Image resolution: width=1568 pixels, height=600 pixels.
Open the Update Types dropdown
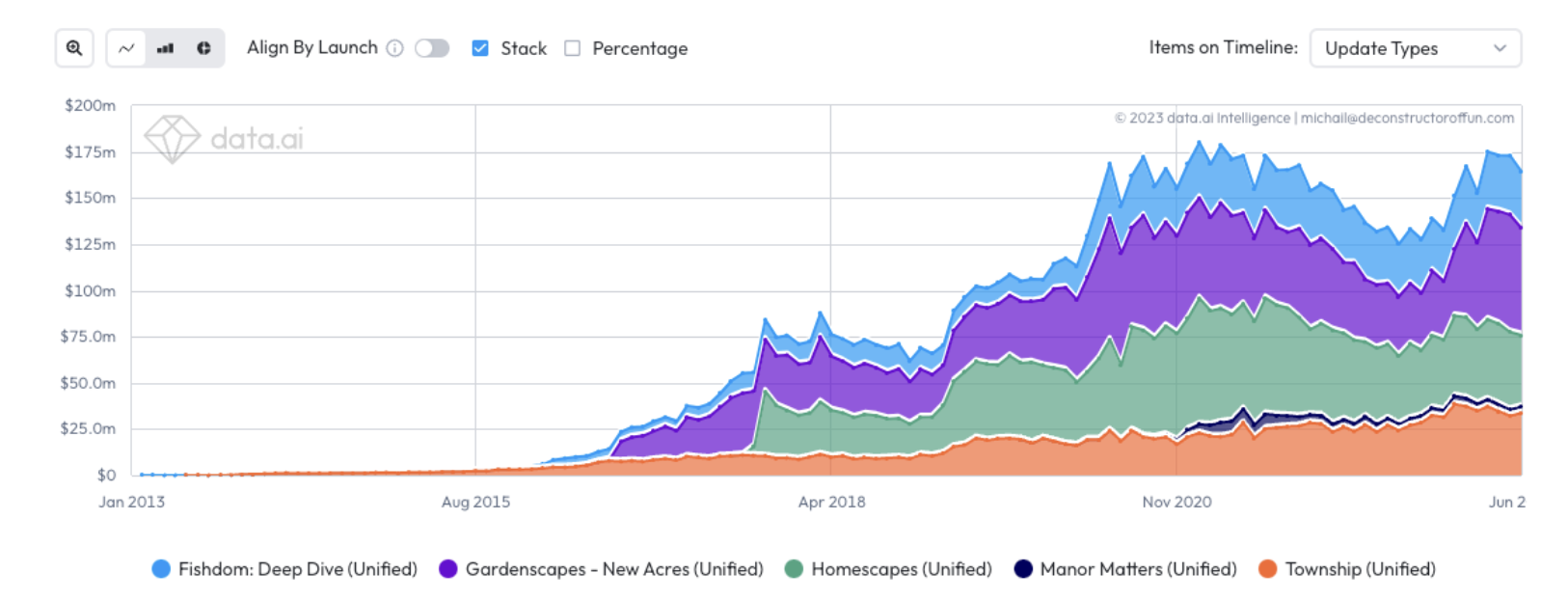[x=1416, y=48]
